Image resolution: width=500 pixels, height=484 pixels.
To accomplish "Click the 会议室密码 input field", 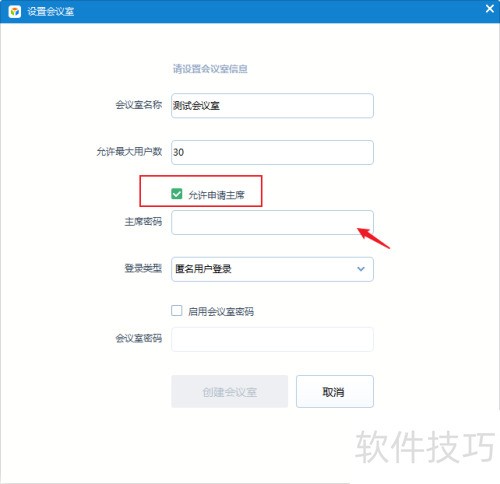I will pyautogui.click(x=272, y=339).
